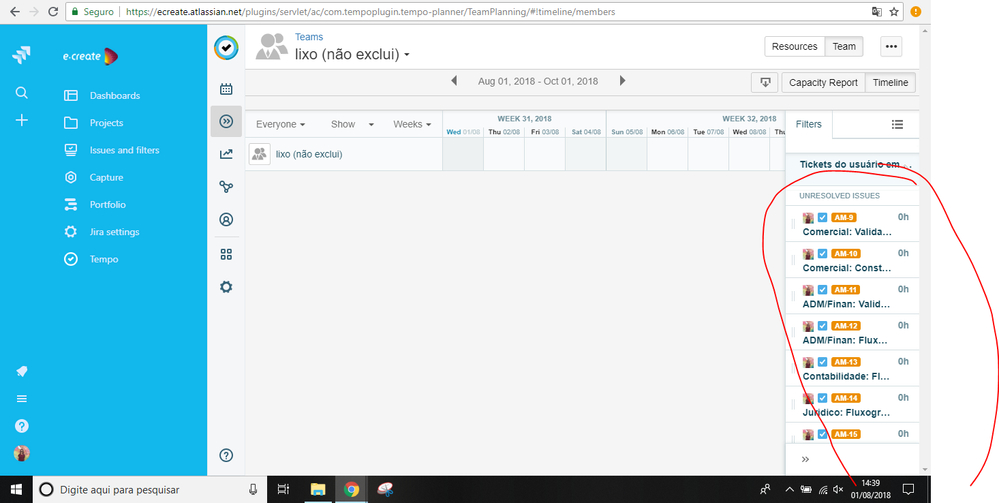The width and height of the screenshot is (999, 503).
Task: Select the Tempo planner arrows icon
Action: tap(226, 121)
